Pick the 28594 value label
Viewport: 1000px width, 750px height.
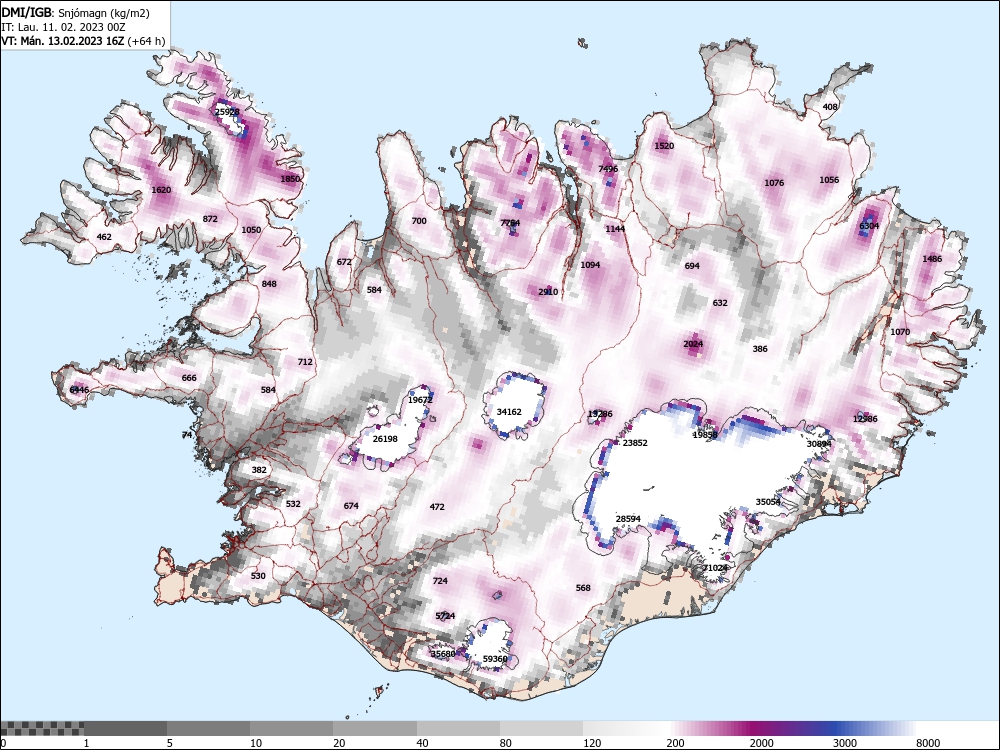(x=628, y=519)
